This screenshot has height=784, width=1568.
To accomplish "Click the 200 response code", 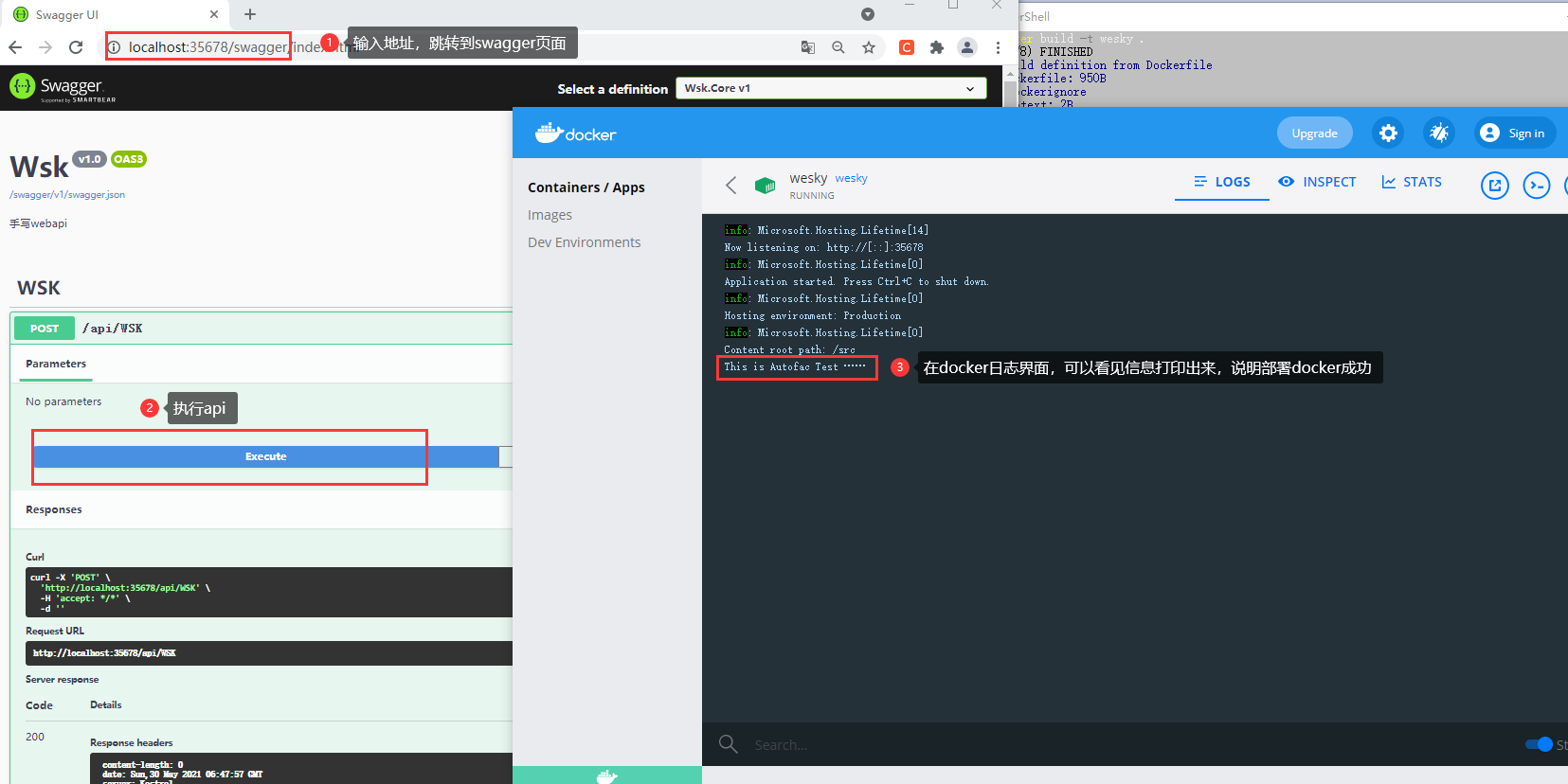I will coord(35,737).
